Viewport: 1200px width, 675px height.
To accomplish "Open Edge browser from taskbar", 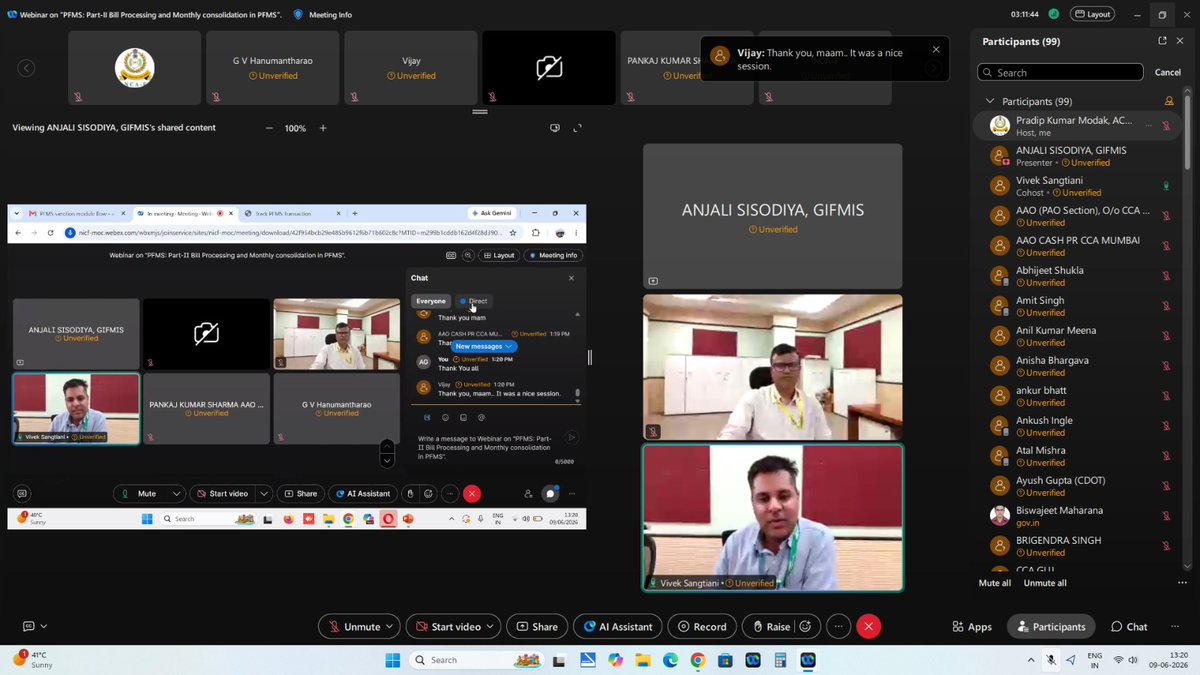I will 670,660.
